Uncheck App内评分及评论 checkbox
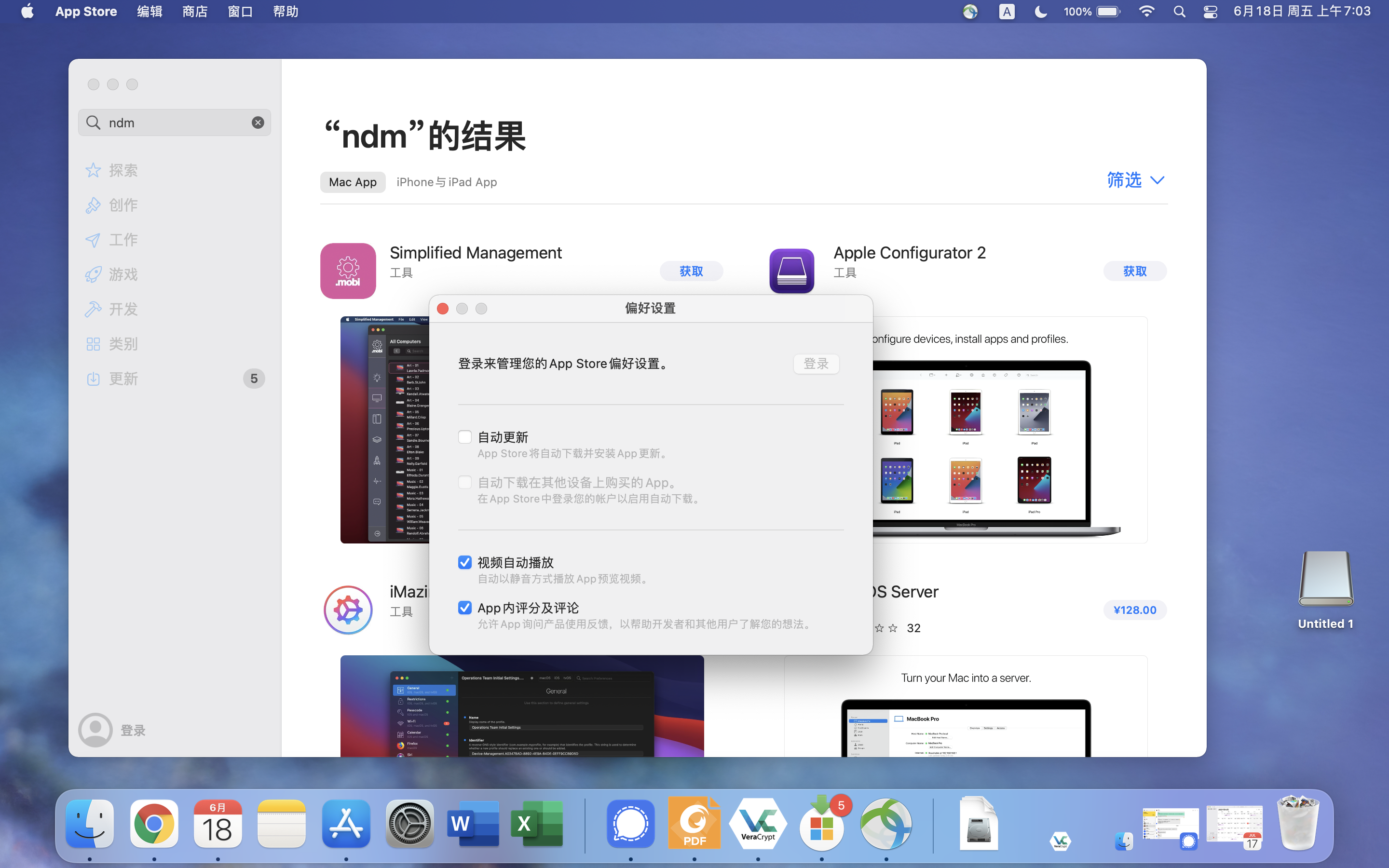This screenshot has width=1389, height=868. [x=465, y=608]
